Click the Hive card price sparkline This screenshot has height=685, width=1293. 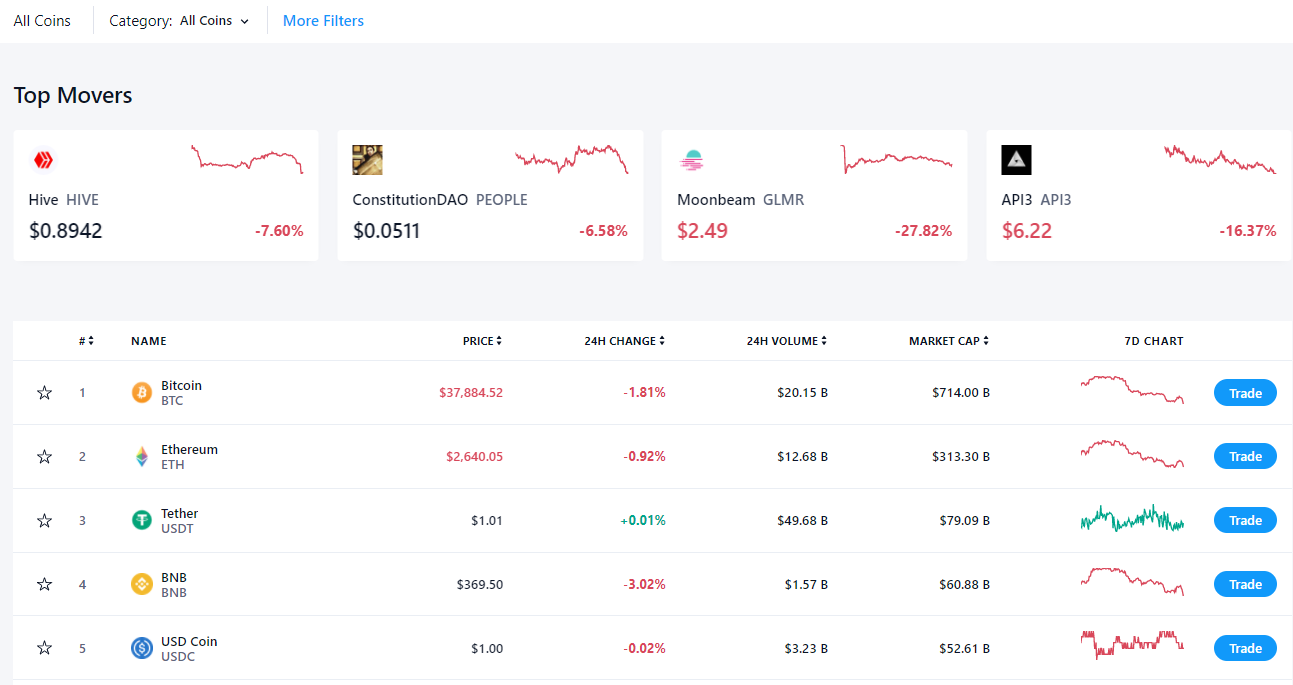[x=247, y=159]
